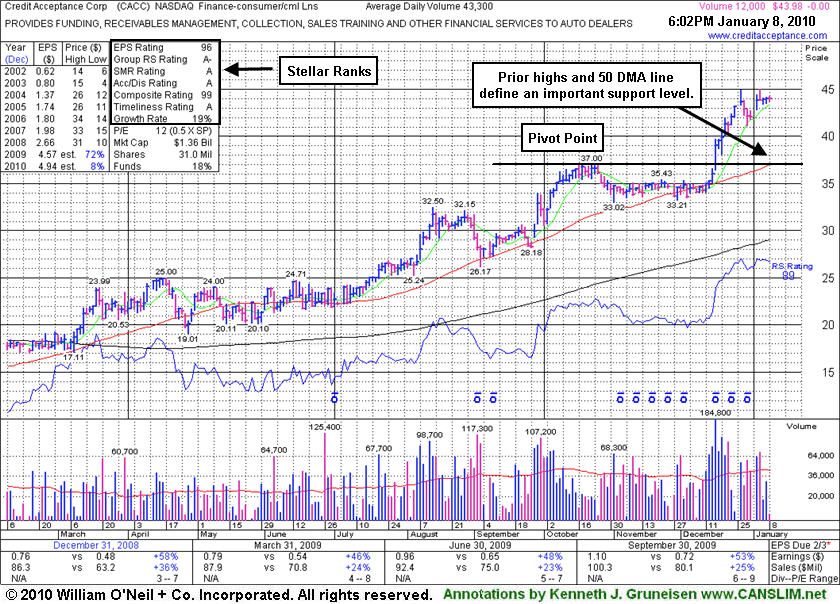Click the 37.00 price high label
Image resolution: width=840 pixels, height=604 pixels.
(x=592, y=158)
